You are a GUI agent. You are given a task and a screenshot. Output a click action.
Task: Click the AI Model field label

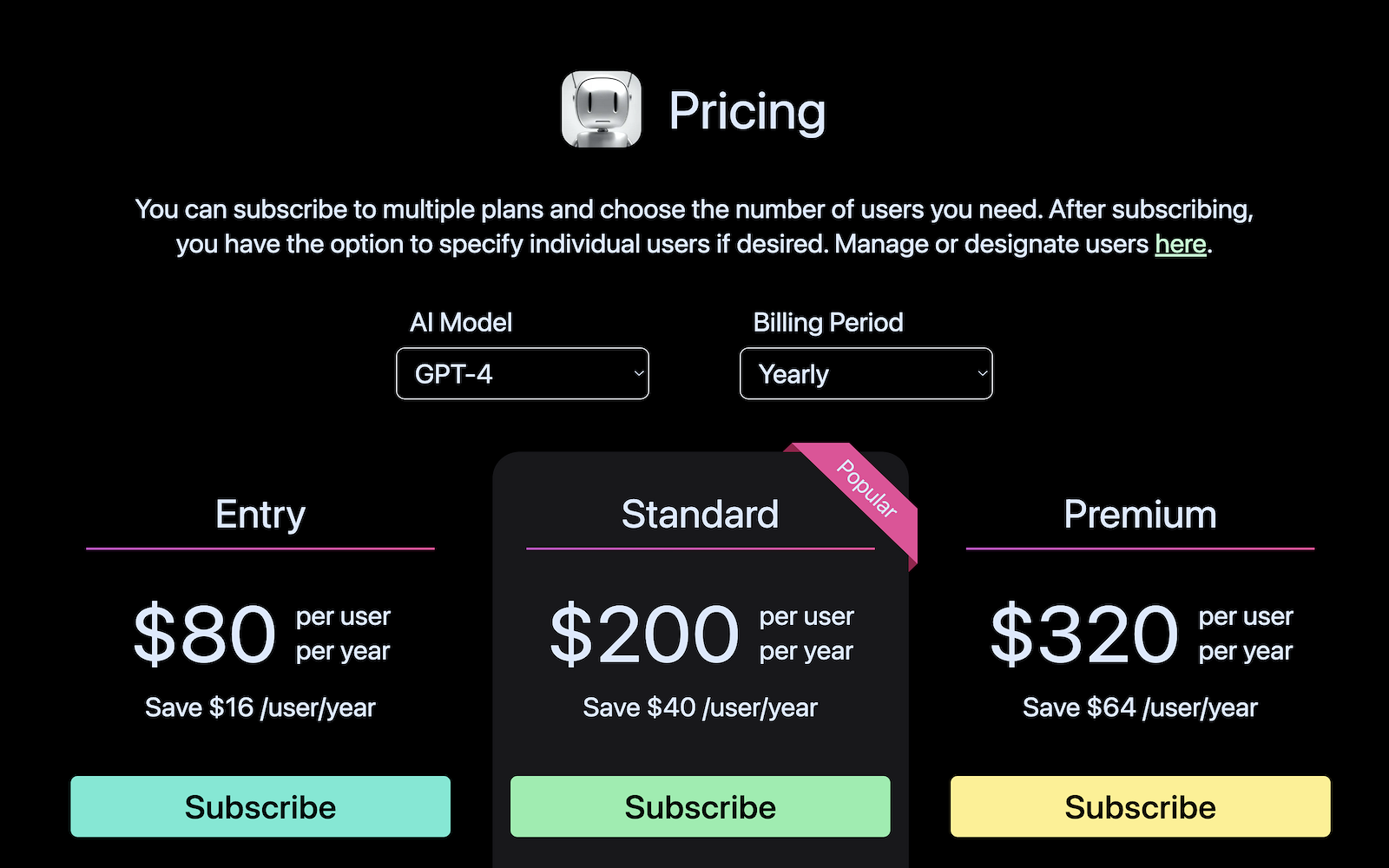[461, 322]
